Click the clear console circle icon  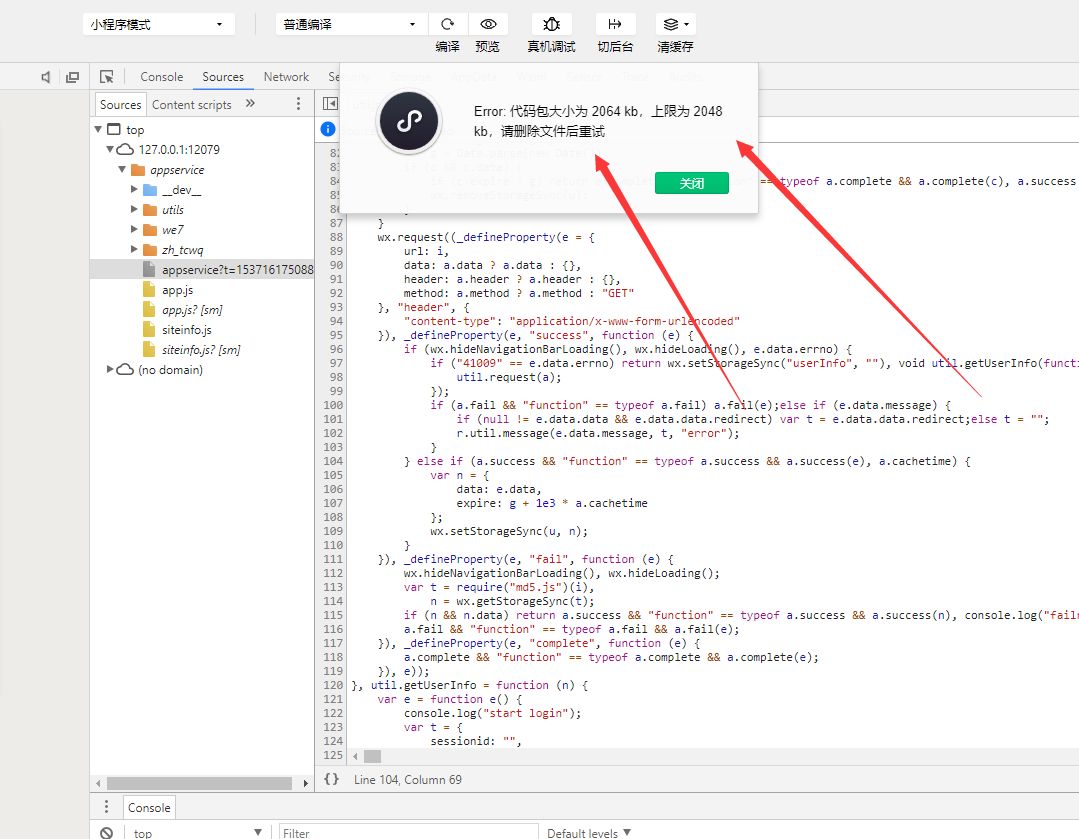click(x=107, y=833)
